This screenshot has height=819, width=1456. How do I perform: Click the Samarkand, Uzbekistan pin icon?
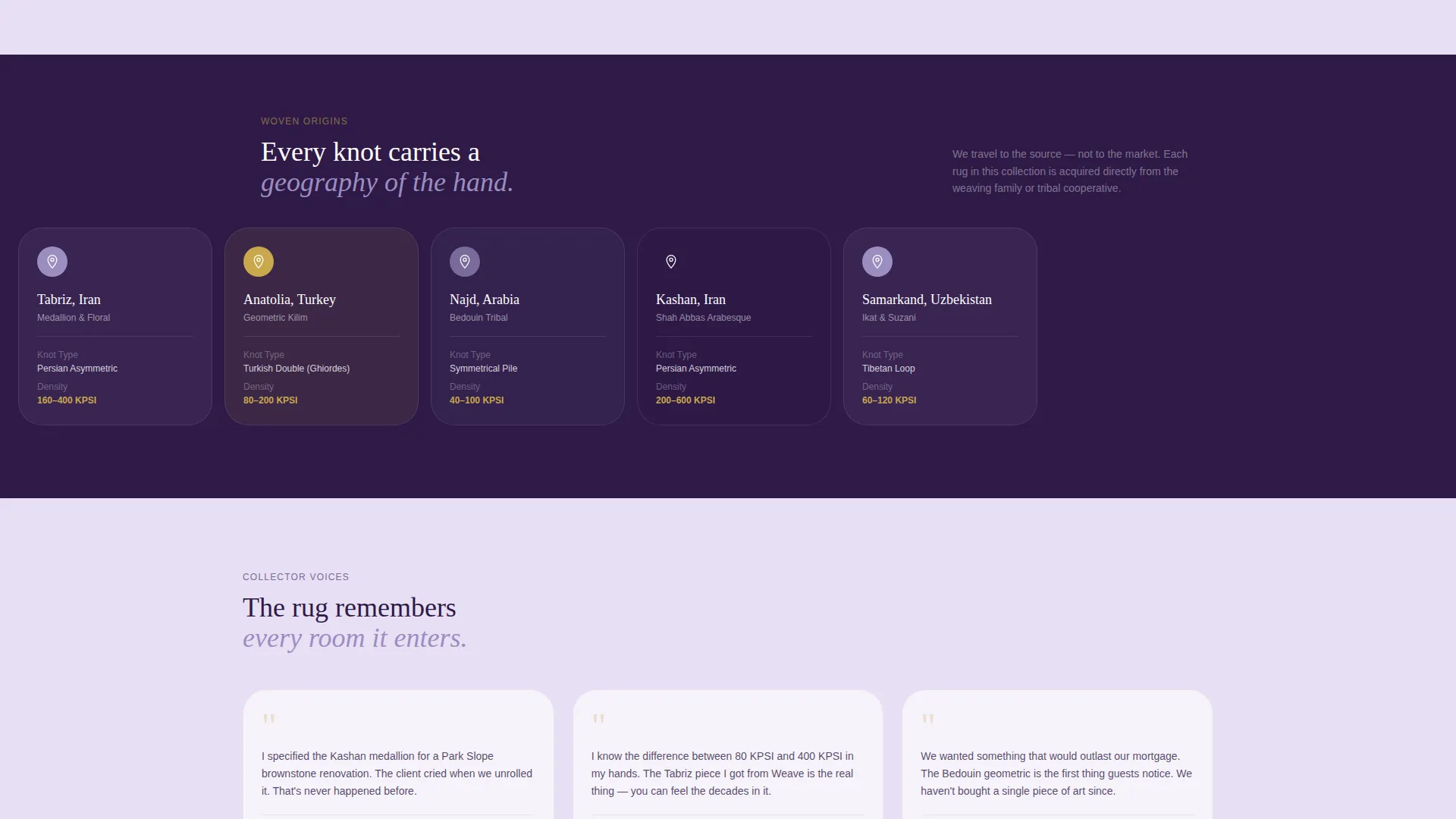877,262
